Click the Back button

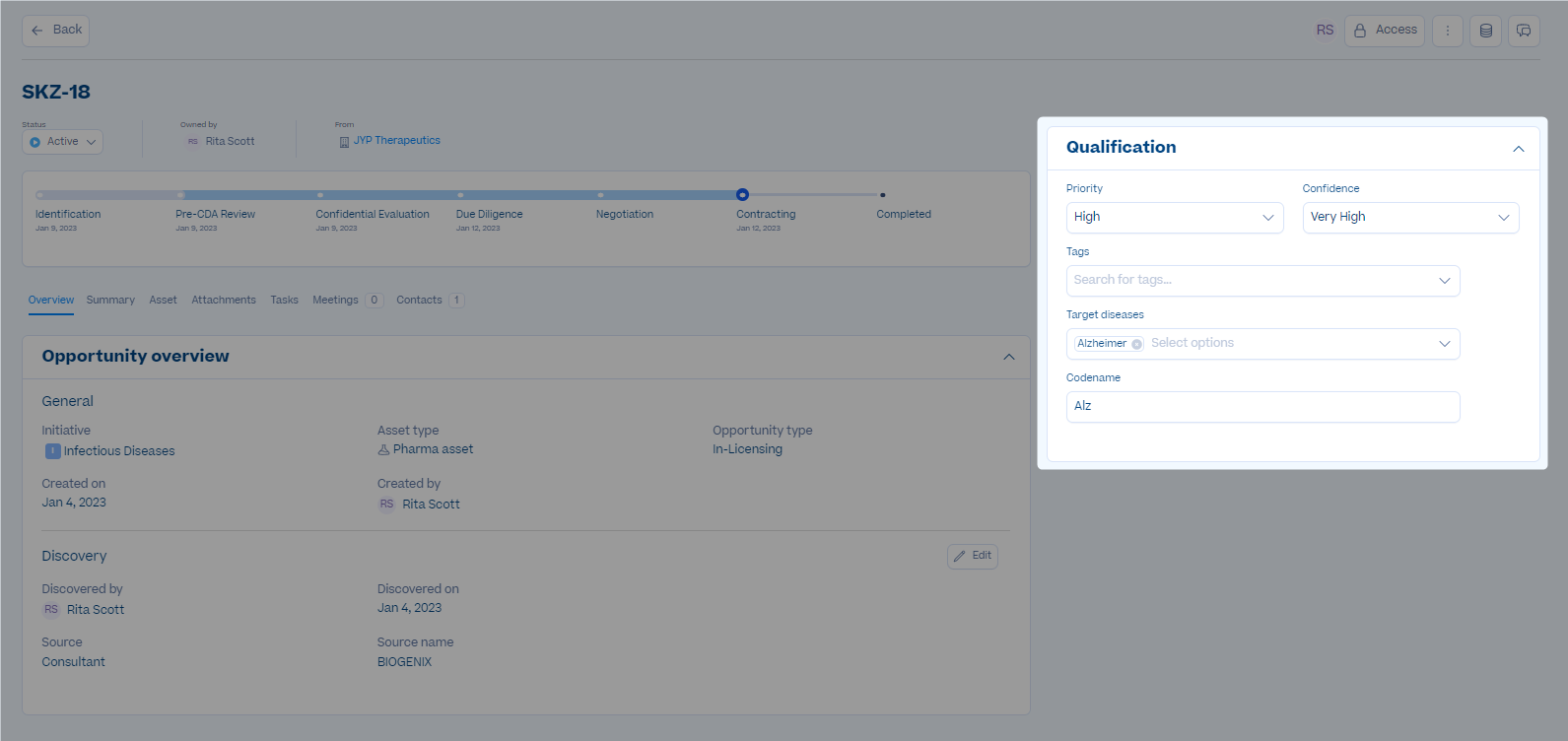point(55,31)
